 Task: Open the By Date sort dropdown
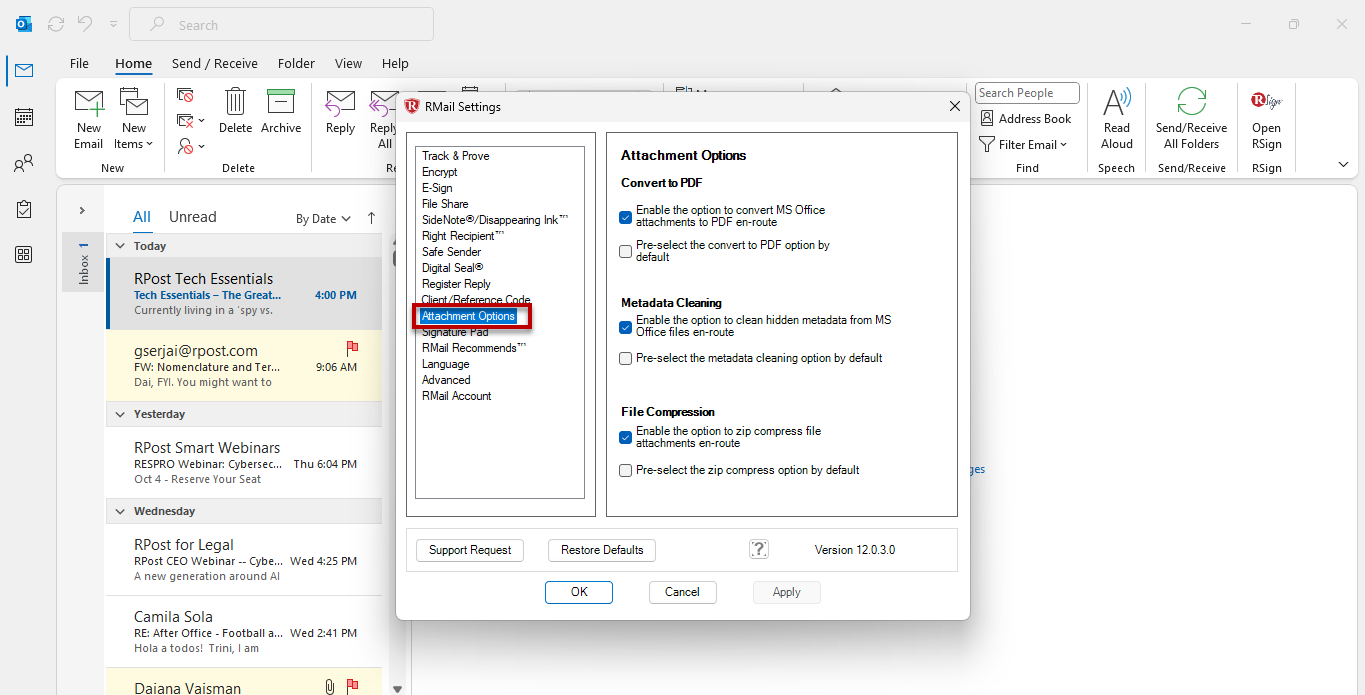(323, 218)
